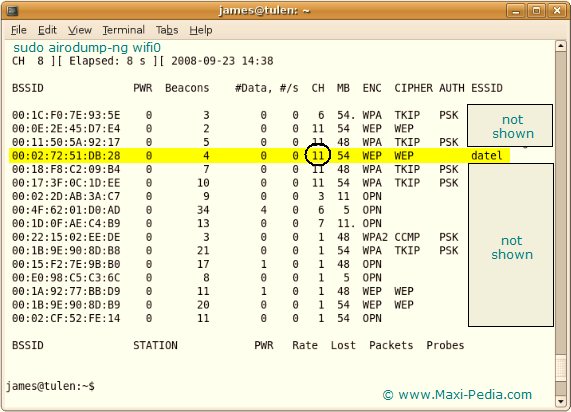Open the Terminal menu
The height and width of the screenshot is (412, 571).
[x=123, y=30]
